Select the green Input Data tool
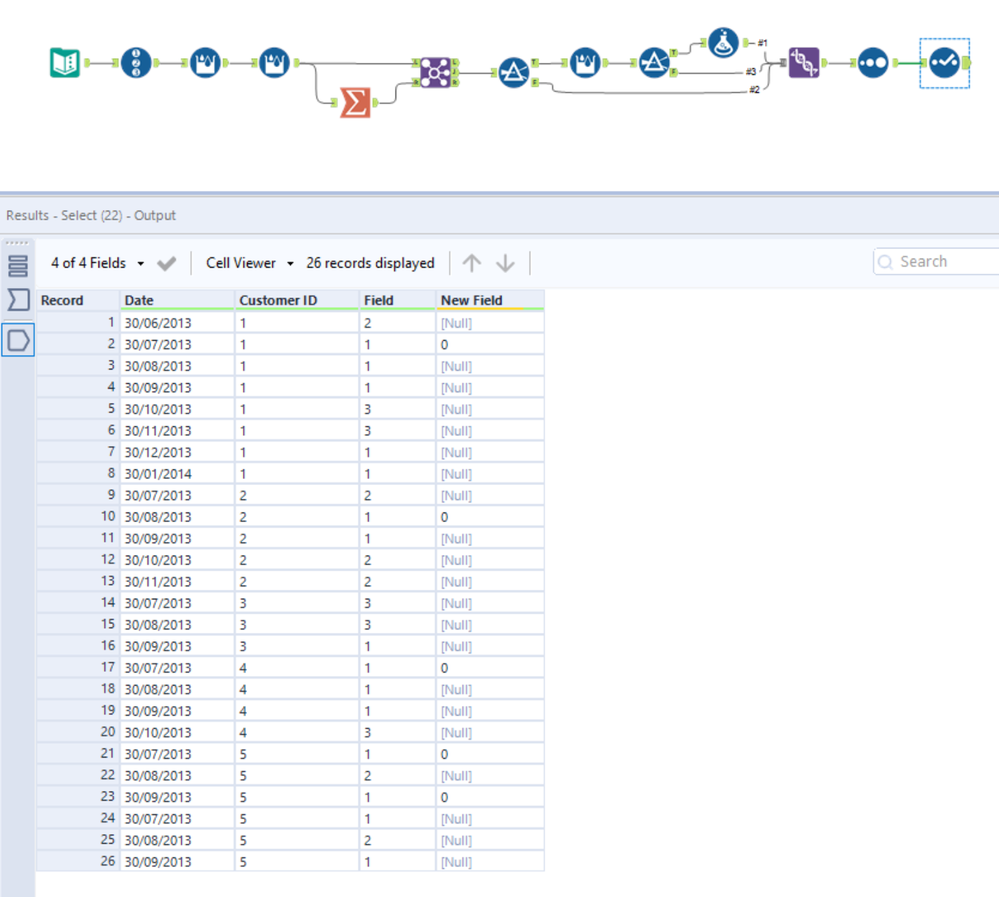 65,62
